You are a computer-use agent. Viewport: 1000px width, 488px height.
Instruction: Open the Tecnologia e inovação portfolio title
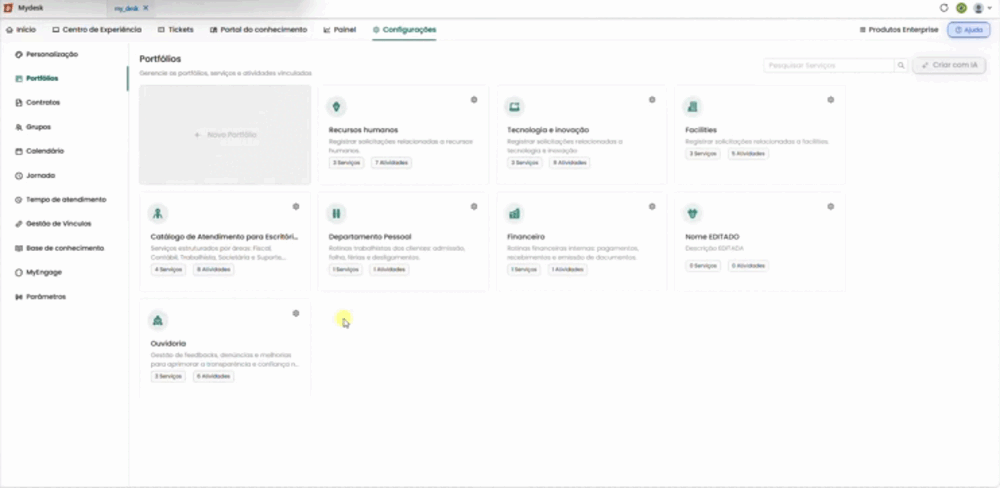click(548, 130)
